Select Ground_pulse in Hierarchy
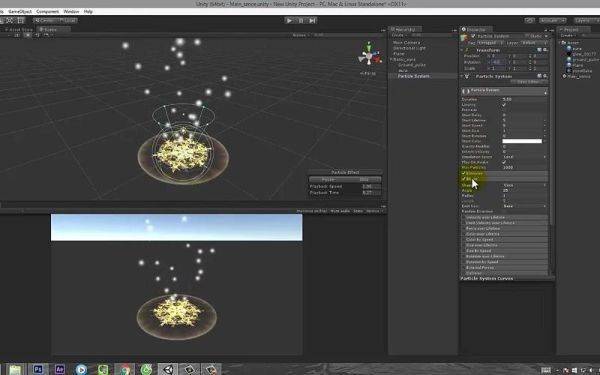The image size is (600, 375). coord(412,65)
